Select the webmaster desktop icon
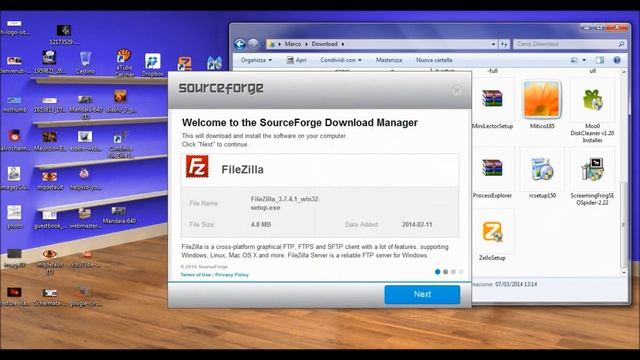 (84, 218)
